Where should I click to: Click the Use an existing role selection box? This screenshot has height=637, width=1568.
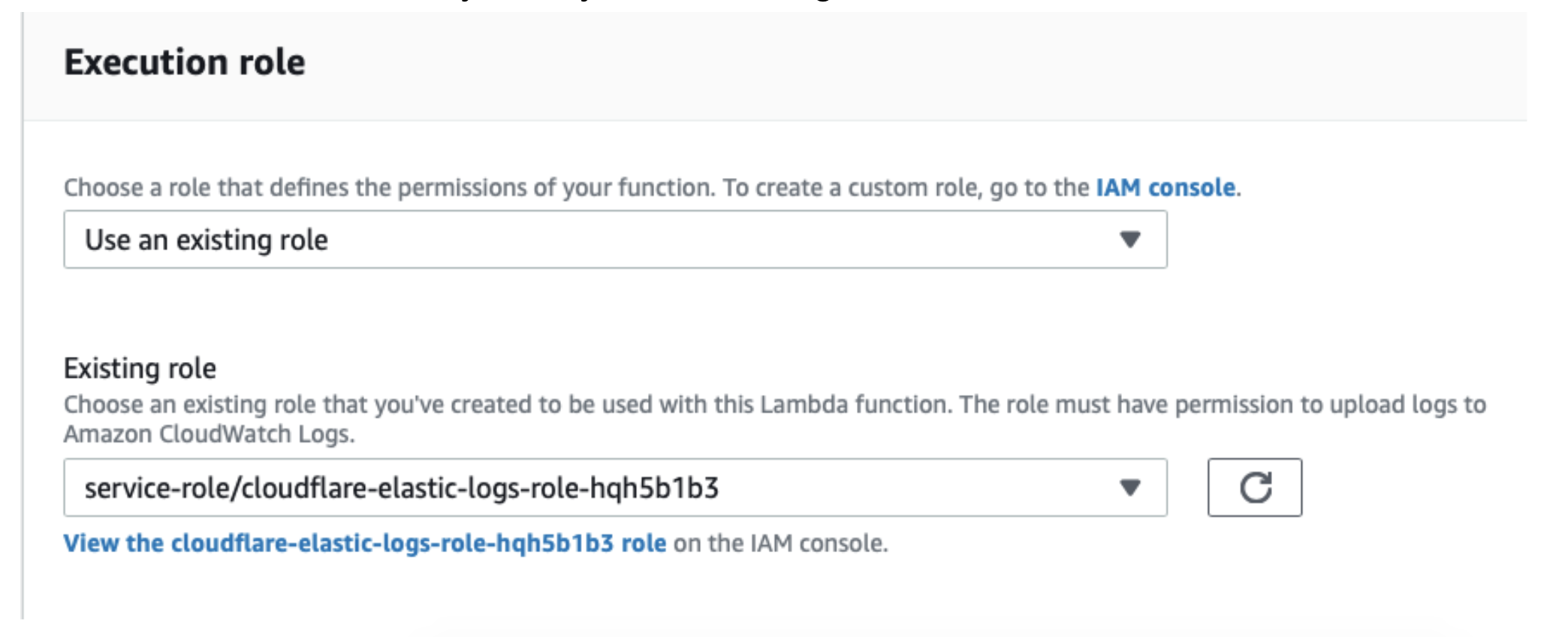[616, 239]
